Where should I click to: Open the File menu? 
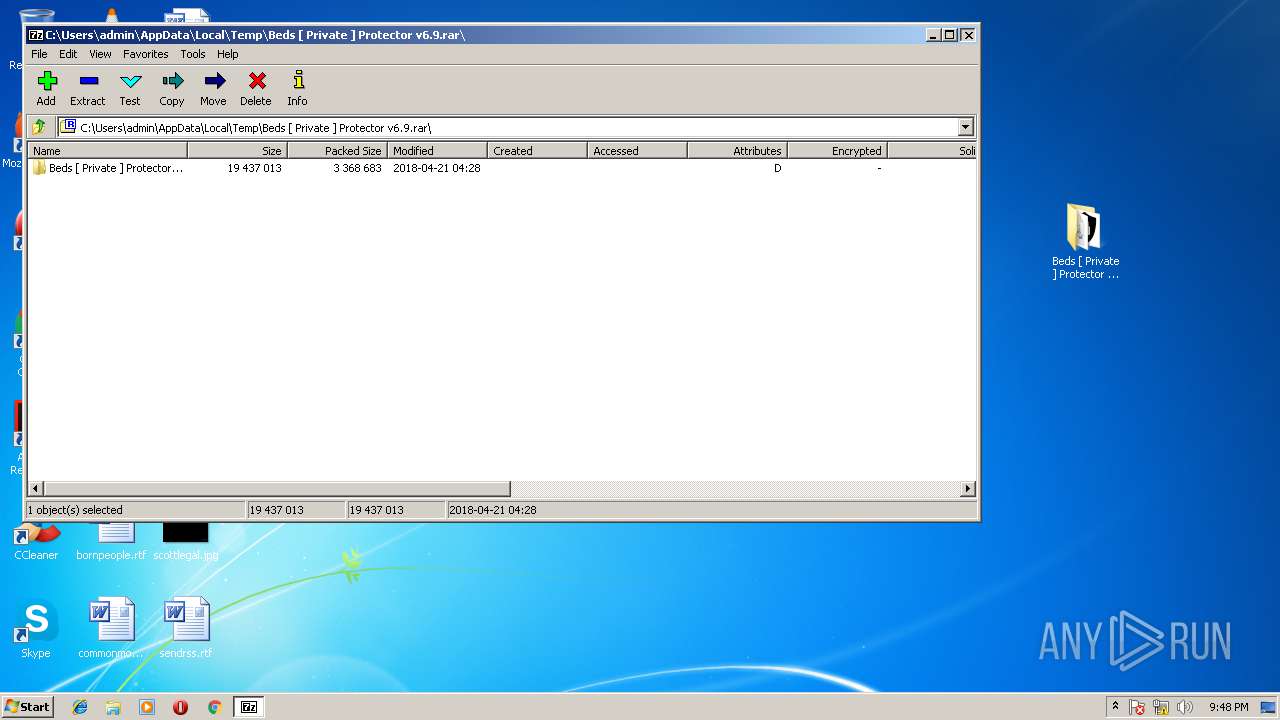[39, 54]
